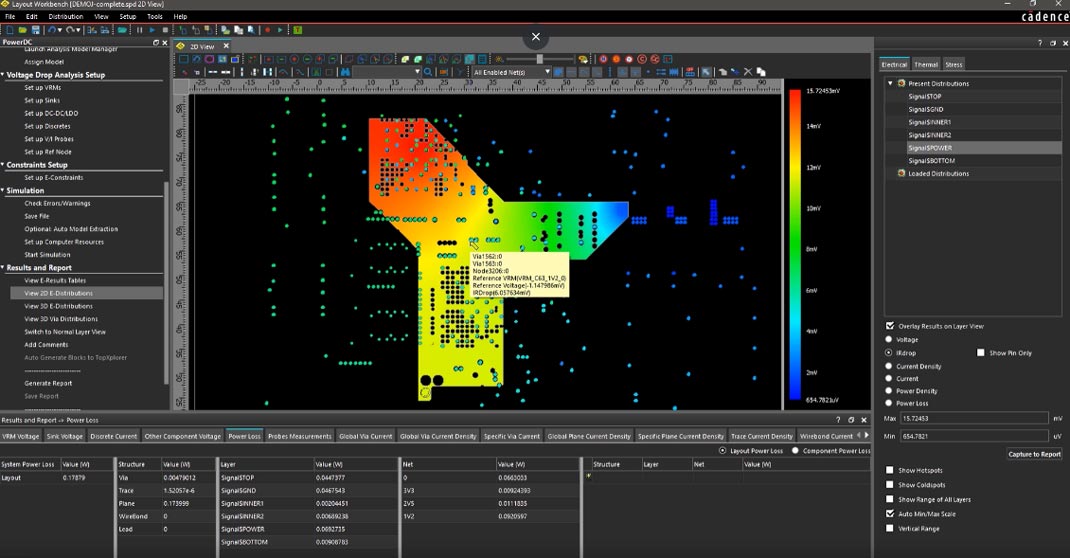The width and height of the screenshot is (1070, 558).
Task: Click the help question mark in right panel header
Action: 1039,43
